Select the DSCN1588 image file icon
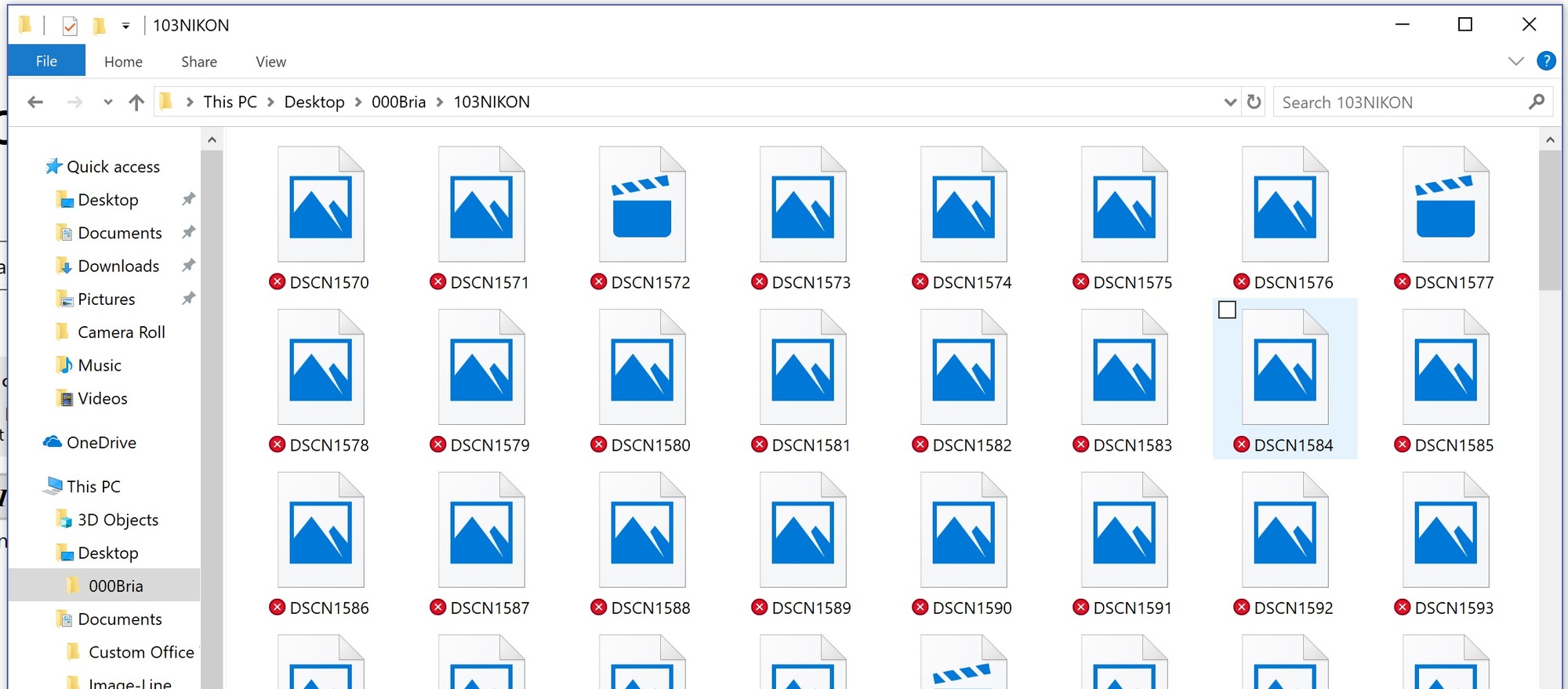This screenshot has width=1568, height=689. click(642, 530)
